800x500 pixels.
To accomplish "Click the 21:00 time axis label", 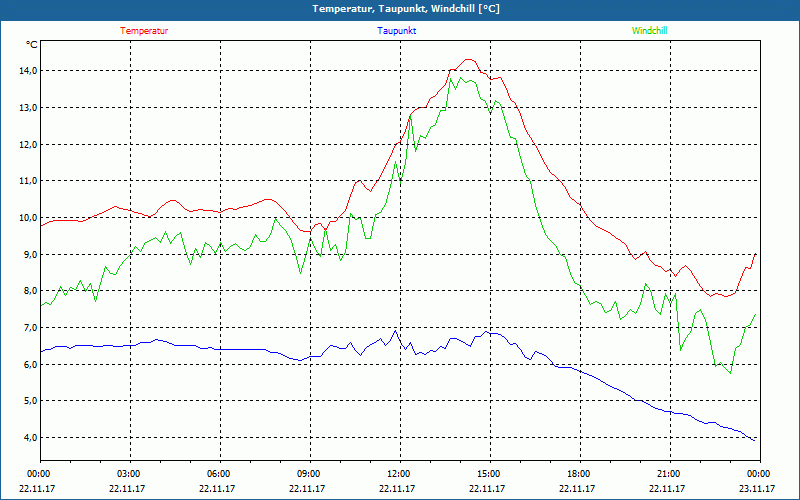I will 670,474.
